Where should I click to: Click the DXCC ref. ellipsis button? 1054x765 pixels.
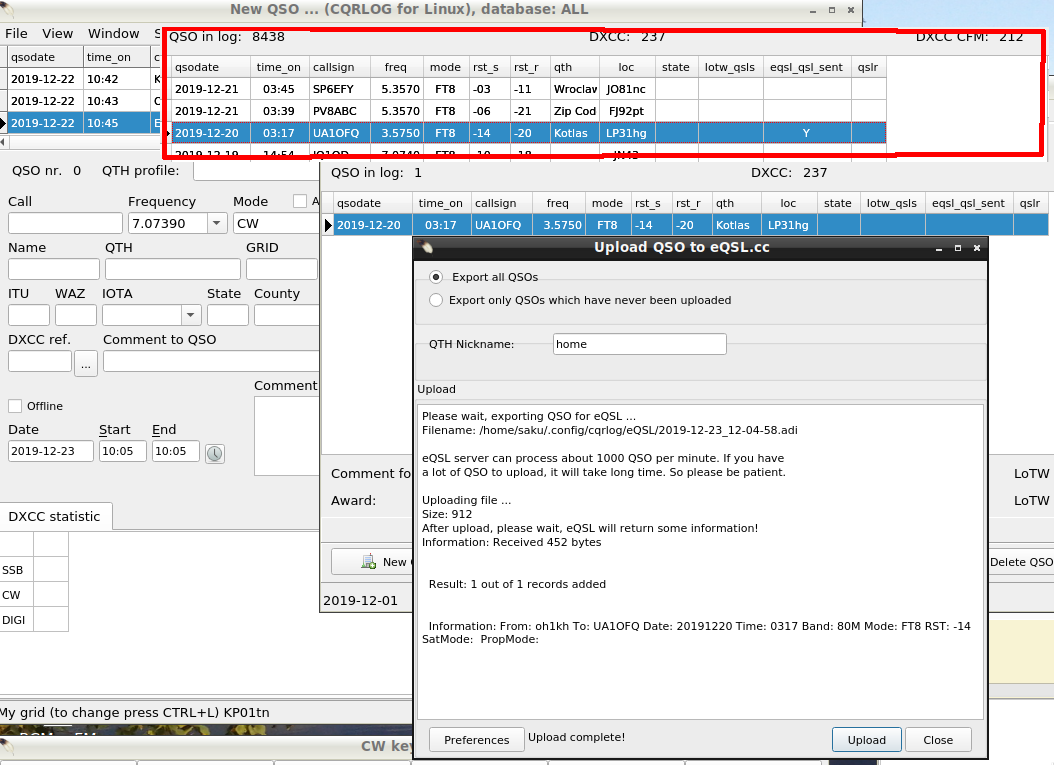85,364
